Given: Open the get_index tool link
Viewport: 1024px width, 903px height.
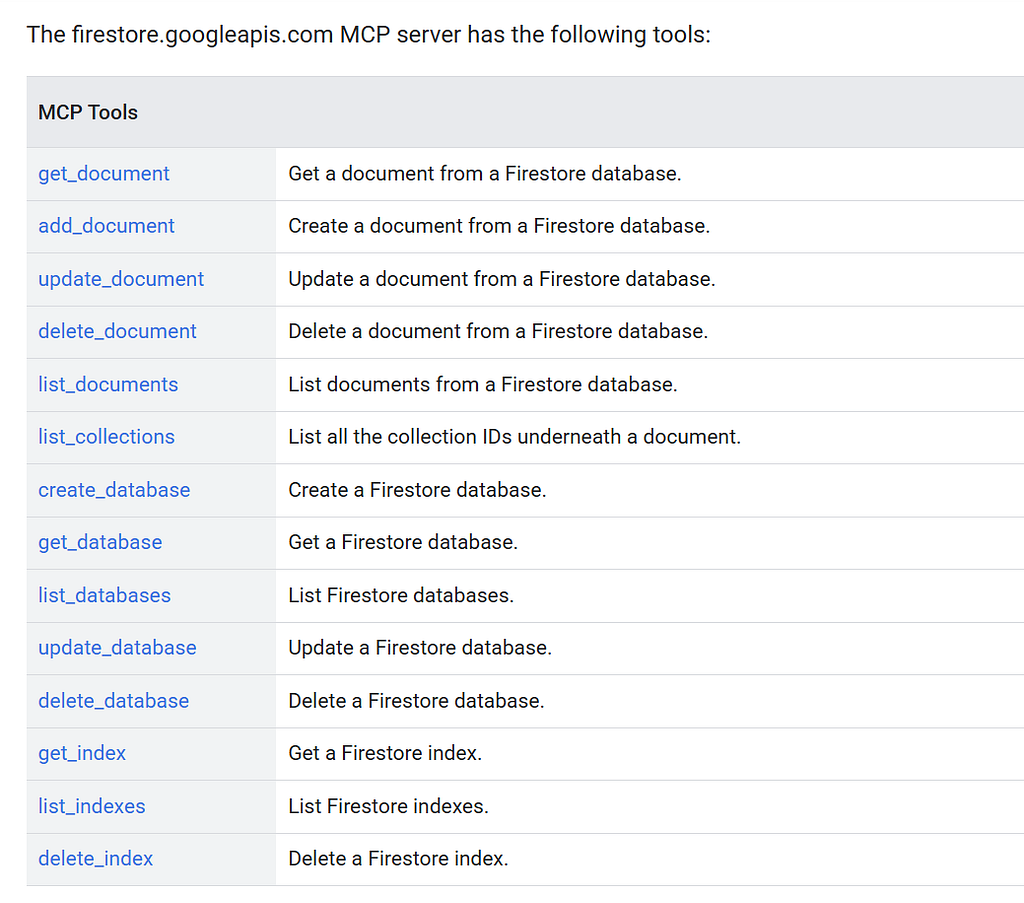Looking at the screenshot, I should (x=82, y=753).
